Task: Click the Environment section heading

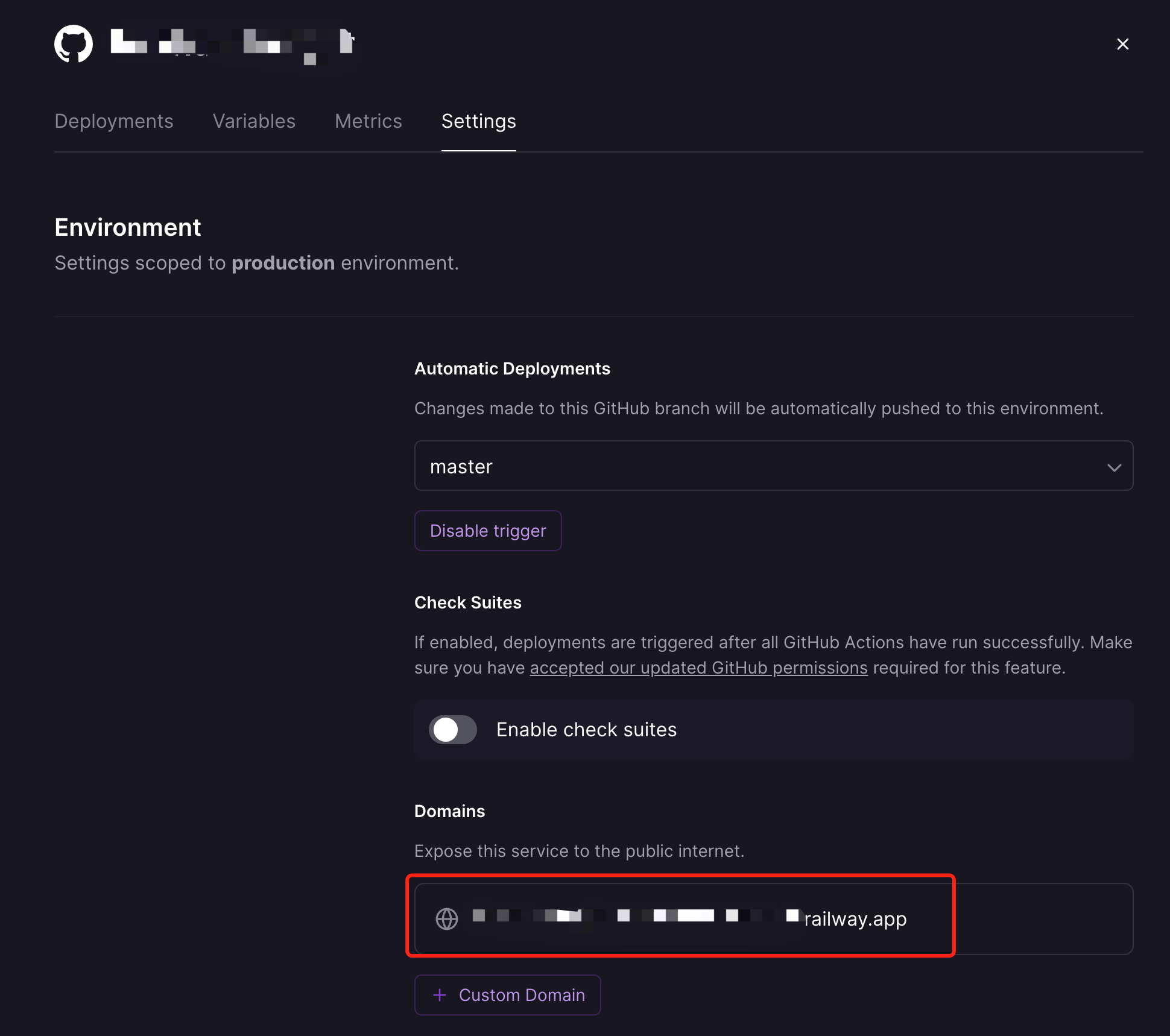Action: coord(127,227)
